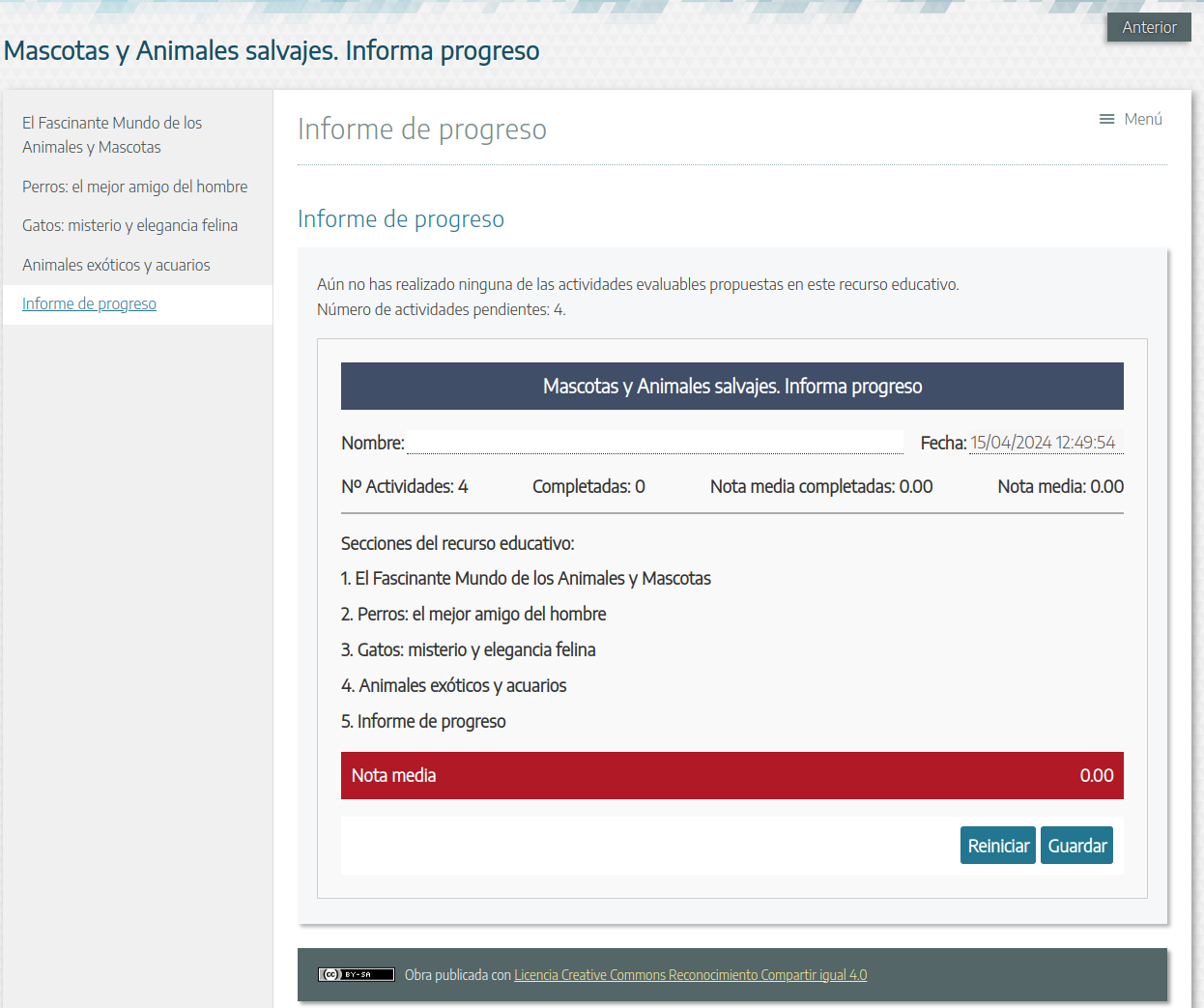The height and width of the screenshot is (1008, 1204).
Task: Open 'Animales exóticos y acuarios' page
Action: click(116, 264)
